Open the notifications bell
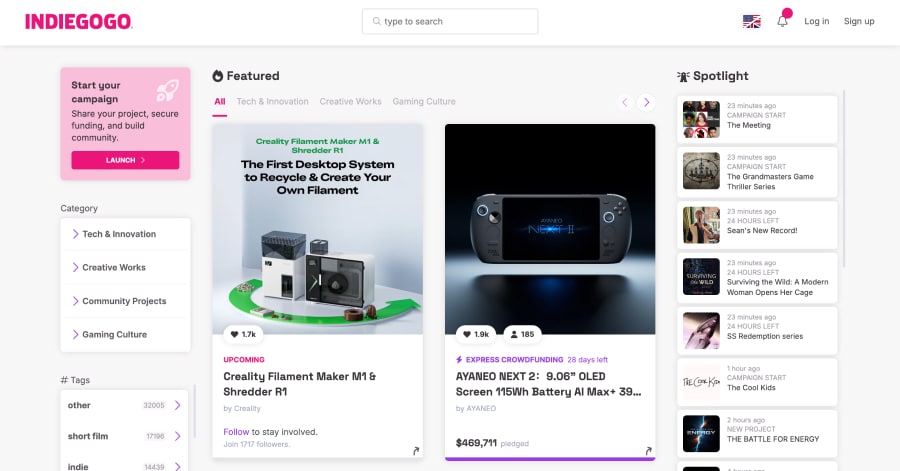 782,21
